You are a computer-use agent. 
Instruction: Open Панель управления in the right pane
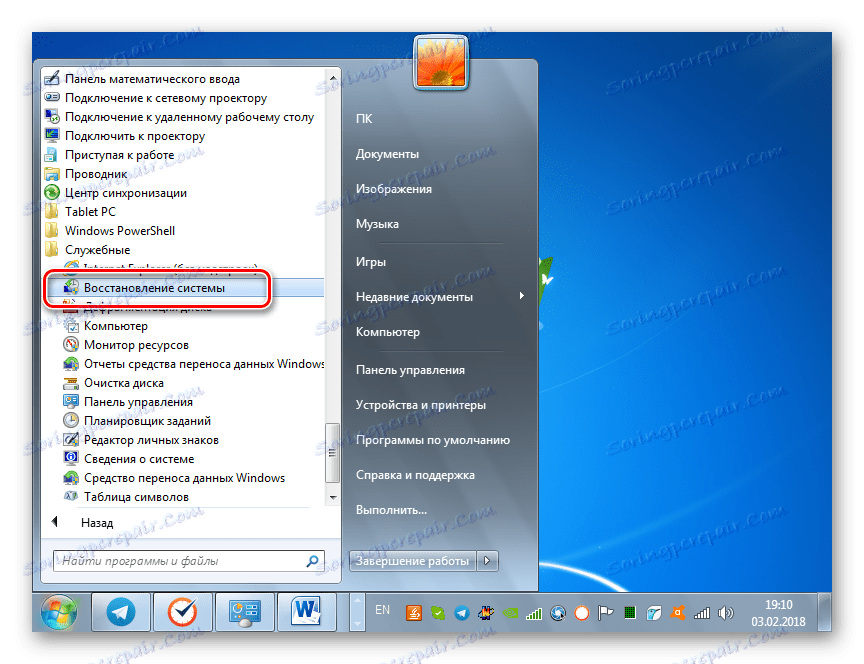[x=410, y=370]
